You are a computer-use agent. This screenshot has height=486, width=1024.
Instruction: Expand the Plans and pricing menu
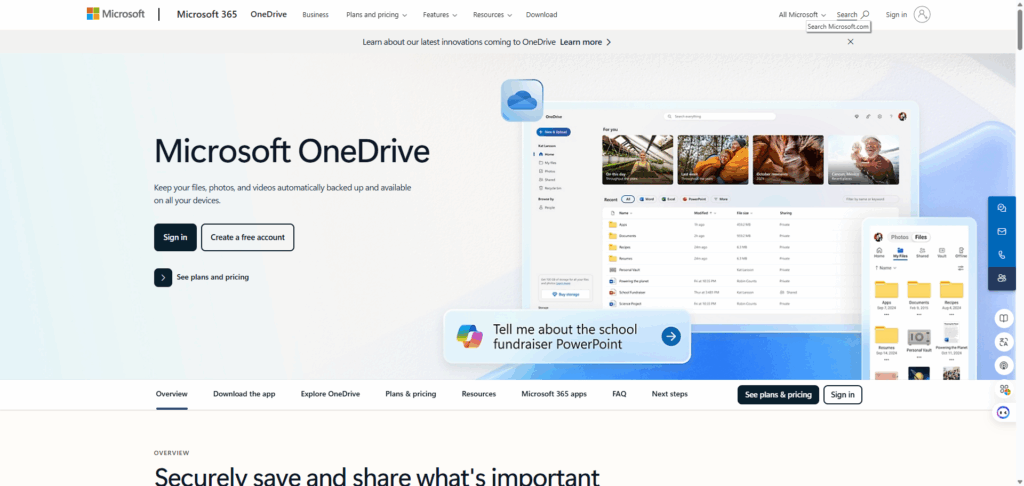coord(377,14)
